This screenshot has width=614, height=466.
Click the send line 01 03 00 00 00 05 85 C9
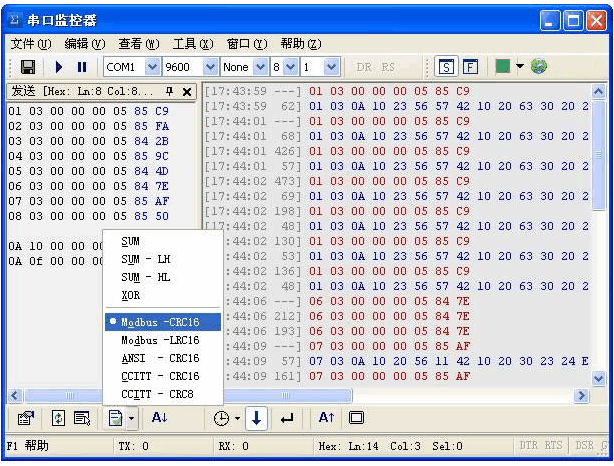tap(88, 111)
